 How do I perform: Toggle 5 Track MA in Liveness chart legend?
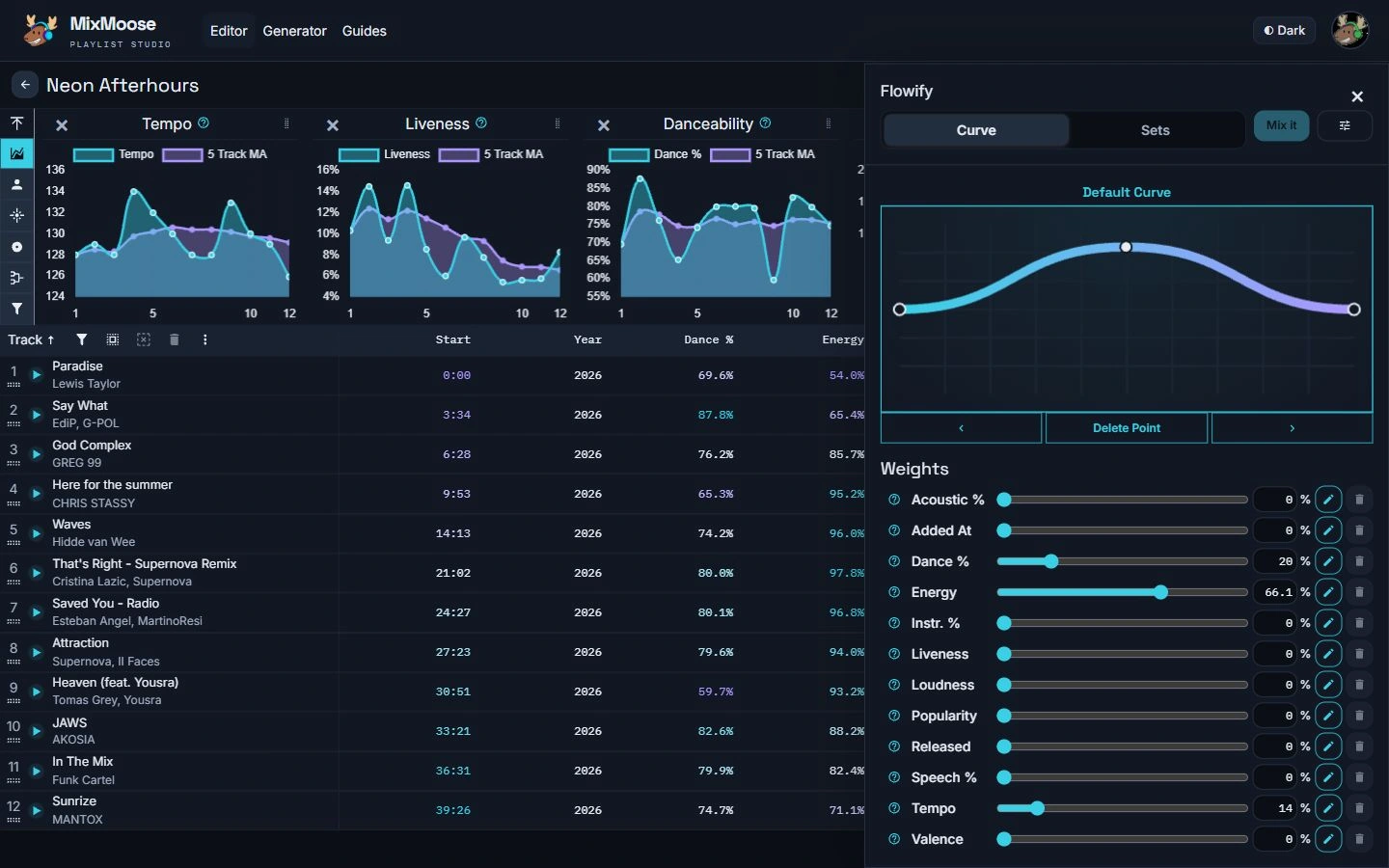(491, 154)
